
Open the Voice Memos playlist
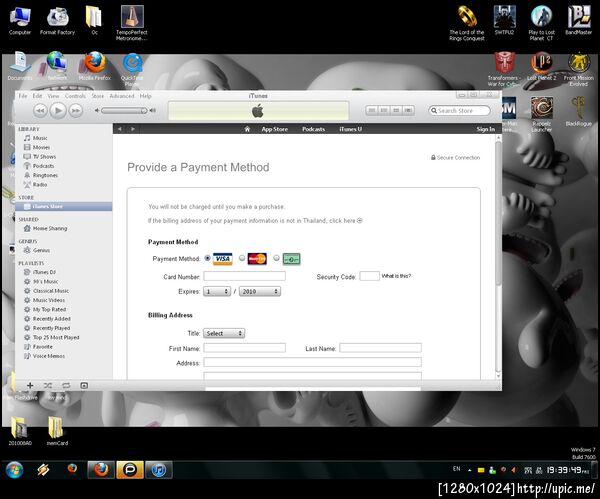[x=49, y=356]
